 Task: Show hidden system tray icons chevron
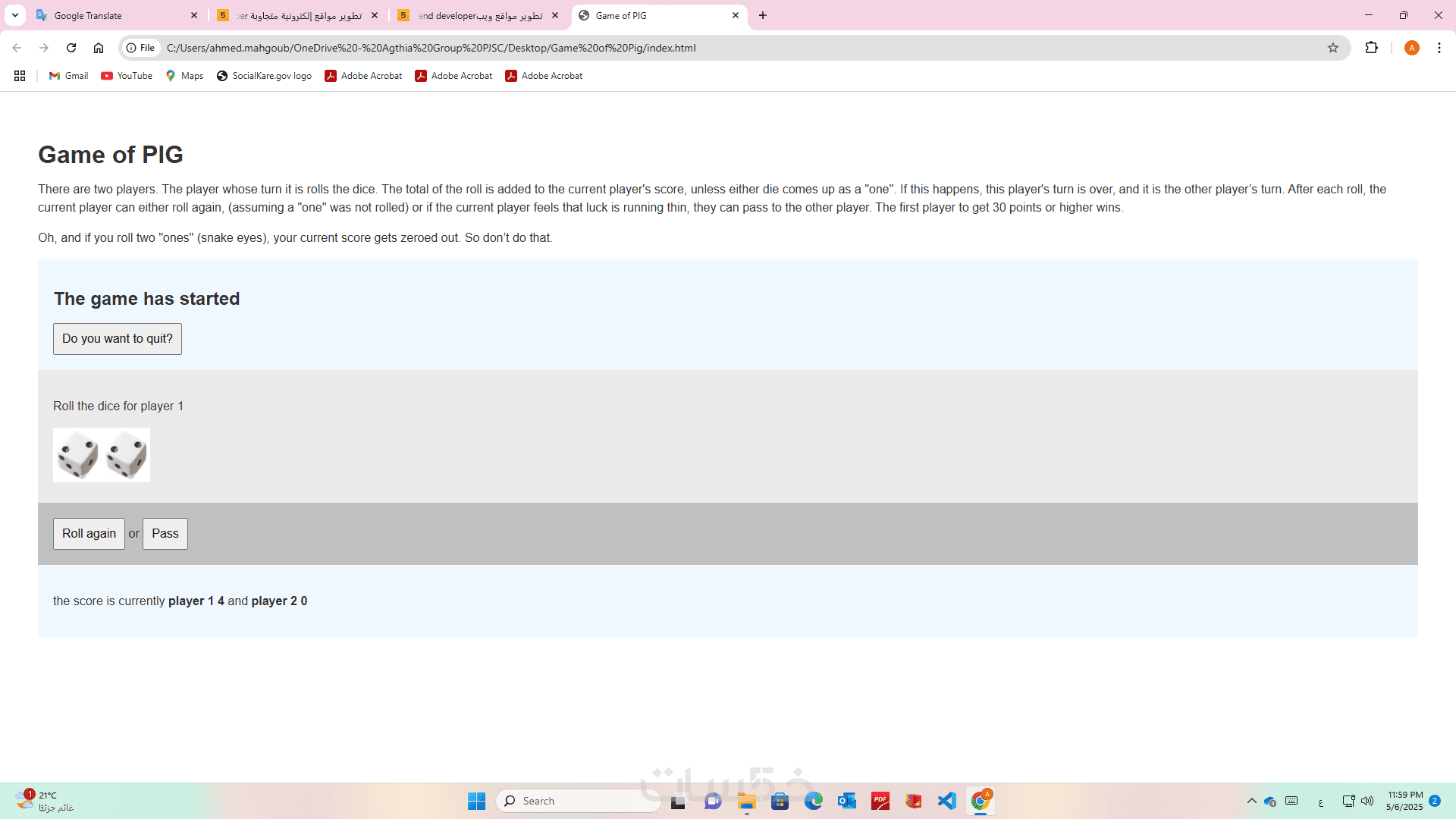[x=1252, y=801]
